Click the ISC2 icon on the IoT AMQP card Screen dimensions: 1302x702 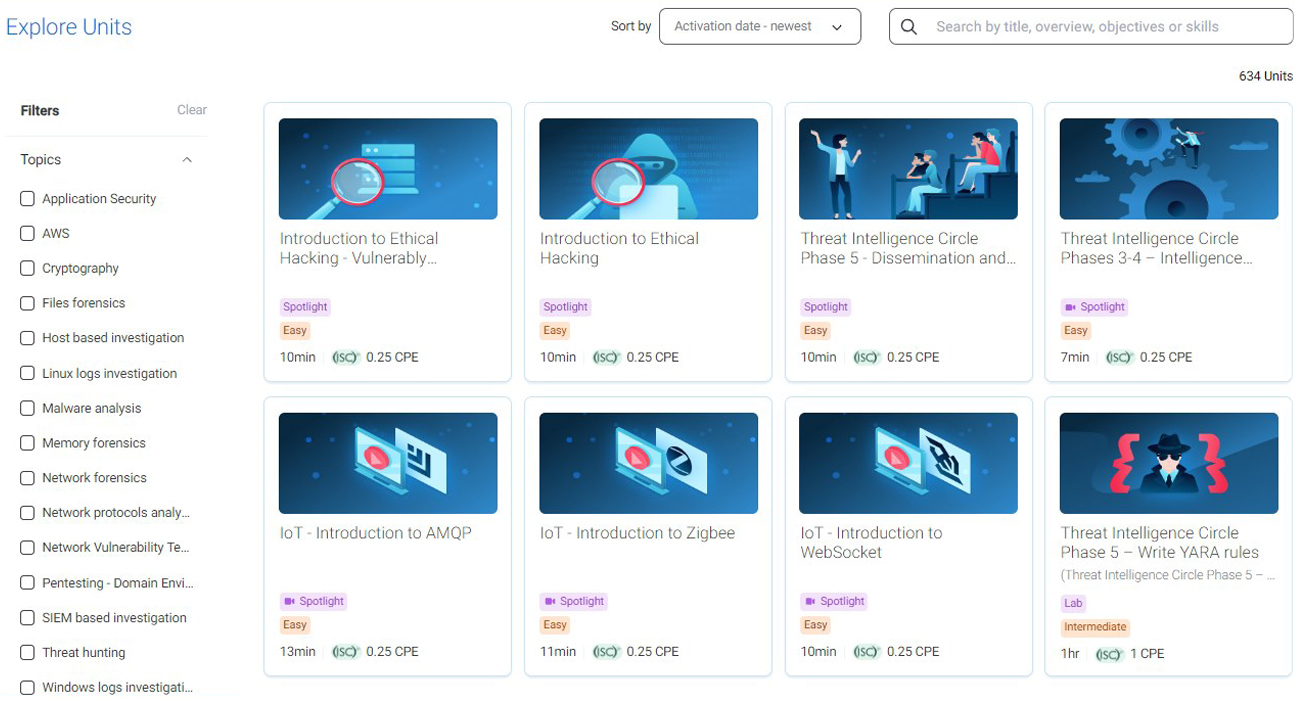click(345, 651)
